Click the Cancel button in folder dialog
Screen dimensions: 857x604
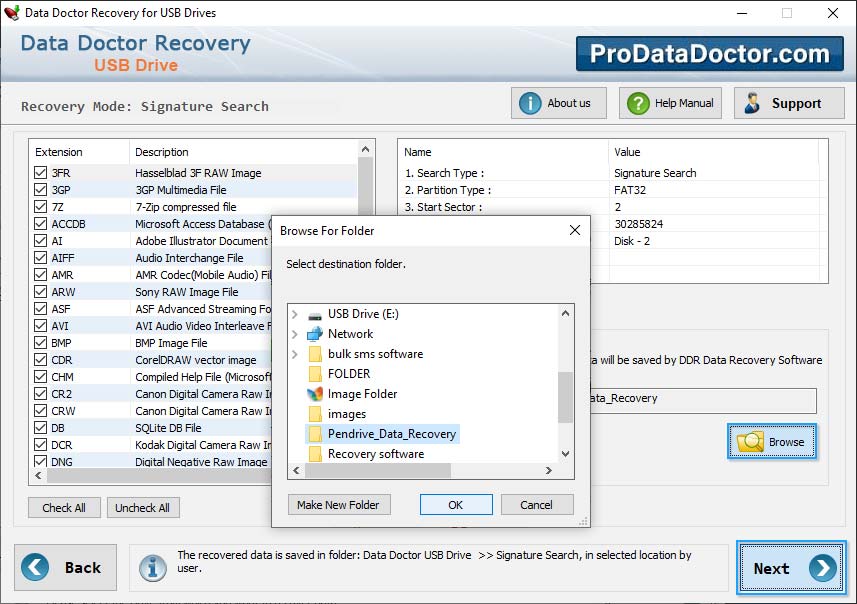click(x=537, y=505)
